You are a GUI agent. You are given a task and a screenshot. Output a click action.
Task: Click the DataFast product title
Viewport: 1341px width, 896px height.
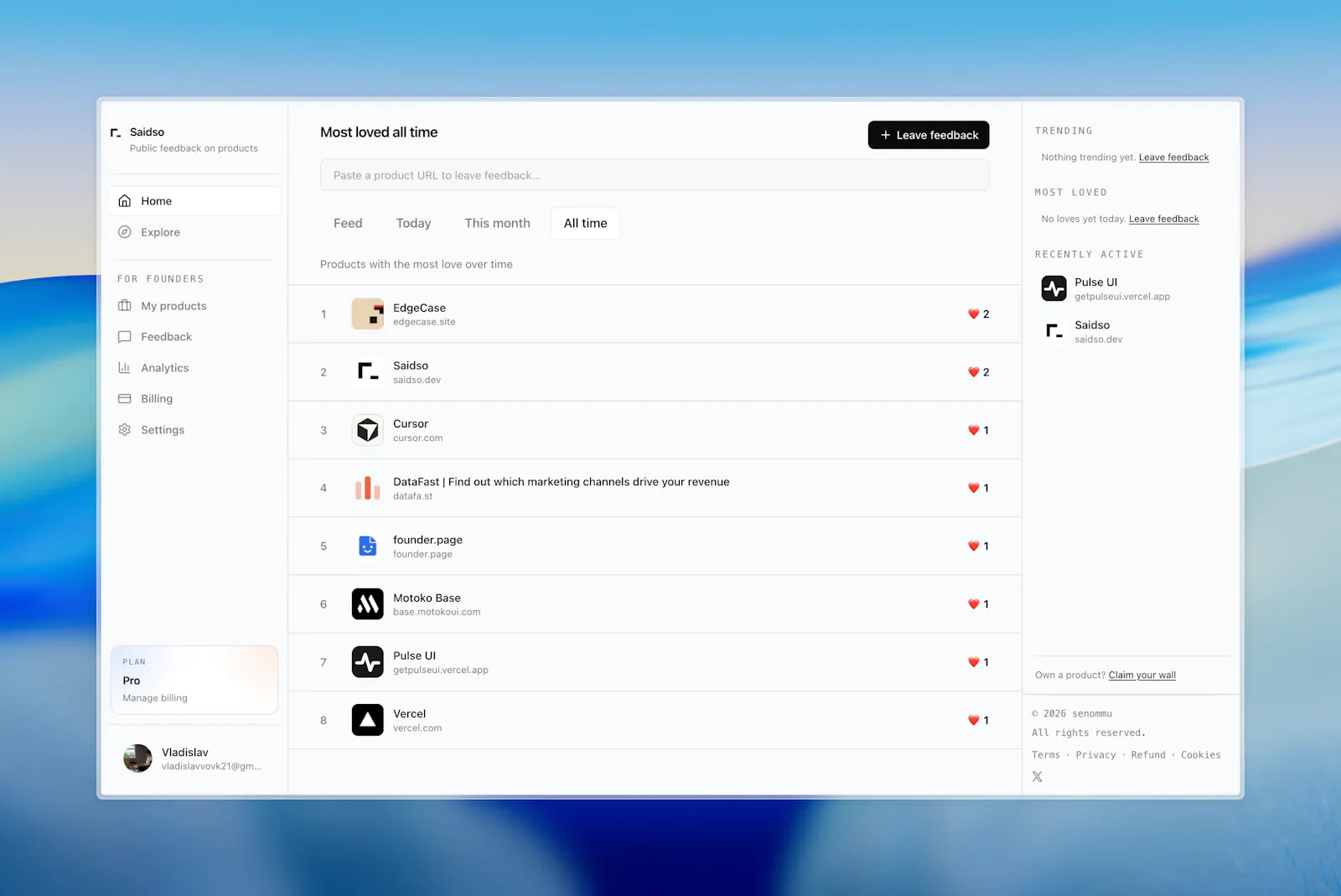(561, 482)
